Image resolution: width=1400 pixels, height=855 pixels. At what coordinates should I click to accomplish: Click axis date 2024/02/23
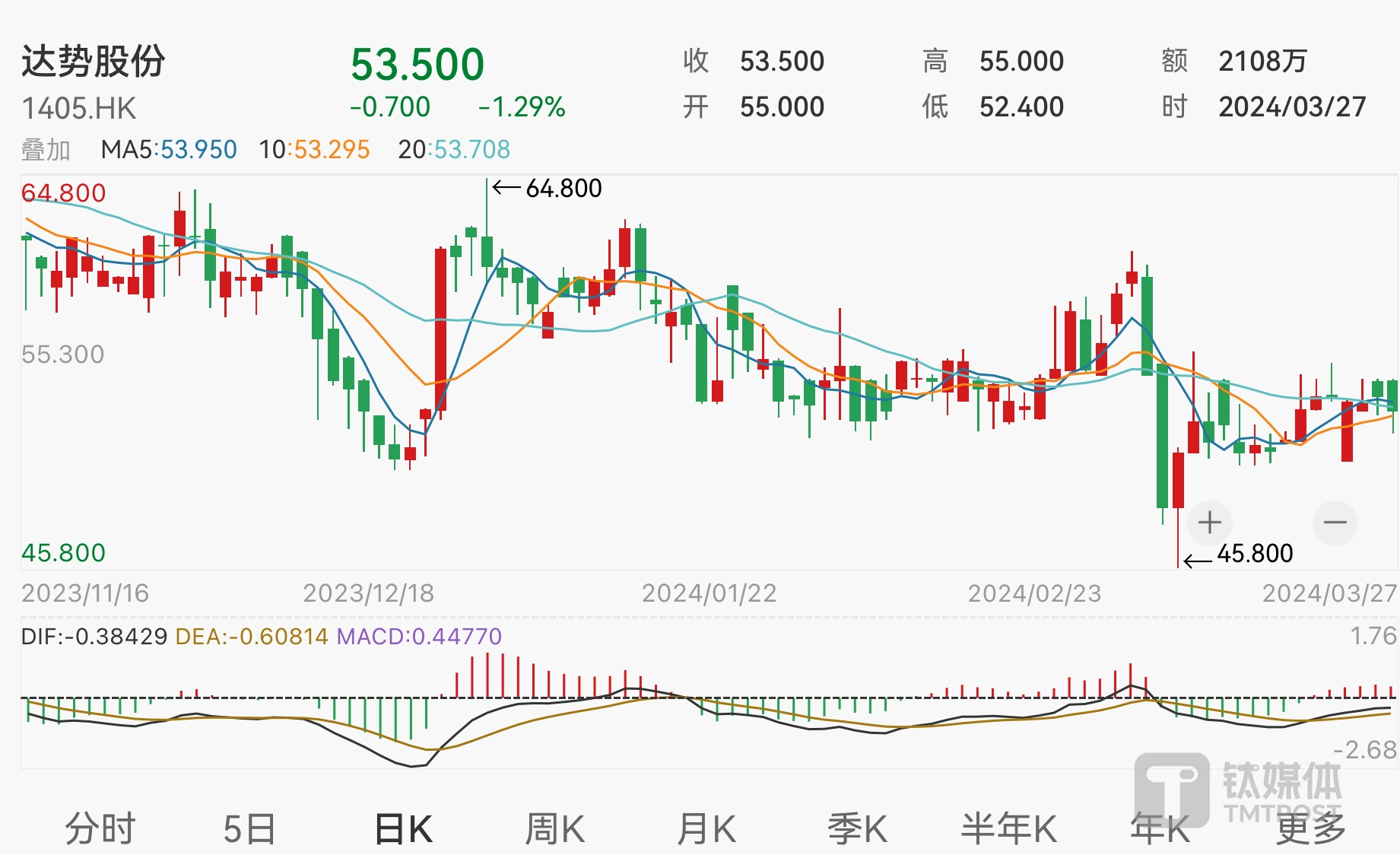tap(1034, 593)
